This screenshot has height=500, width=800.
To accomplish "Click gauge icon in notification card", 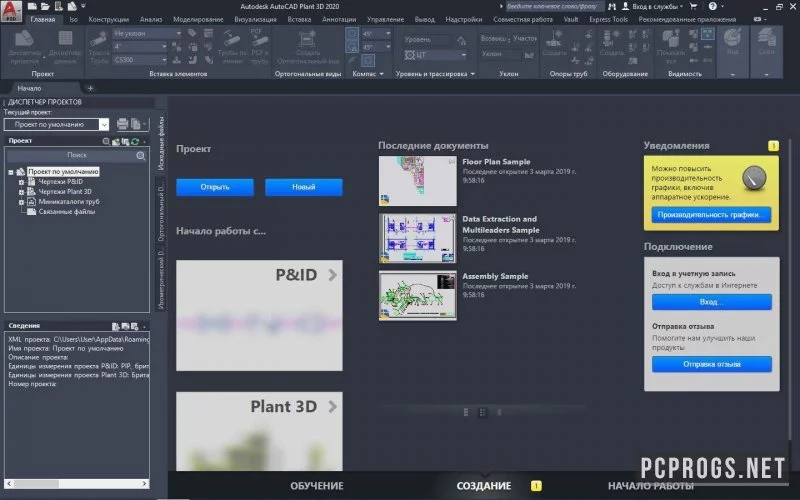I will [754, 178].
